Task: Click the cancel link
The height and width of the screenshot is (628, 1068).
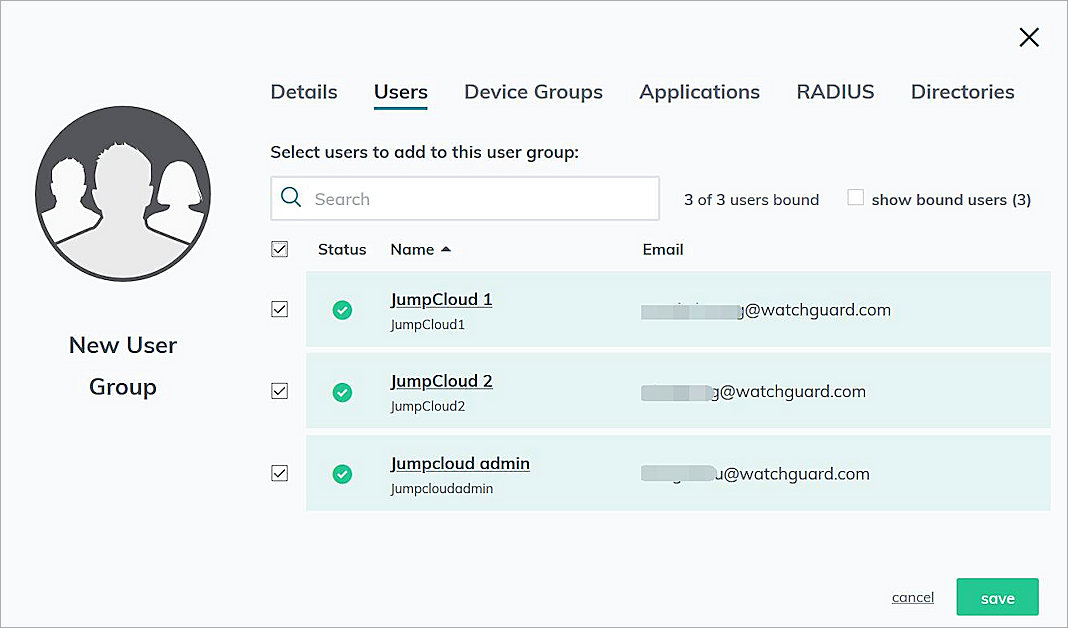Action: tap(912, 596)
